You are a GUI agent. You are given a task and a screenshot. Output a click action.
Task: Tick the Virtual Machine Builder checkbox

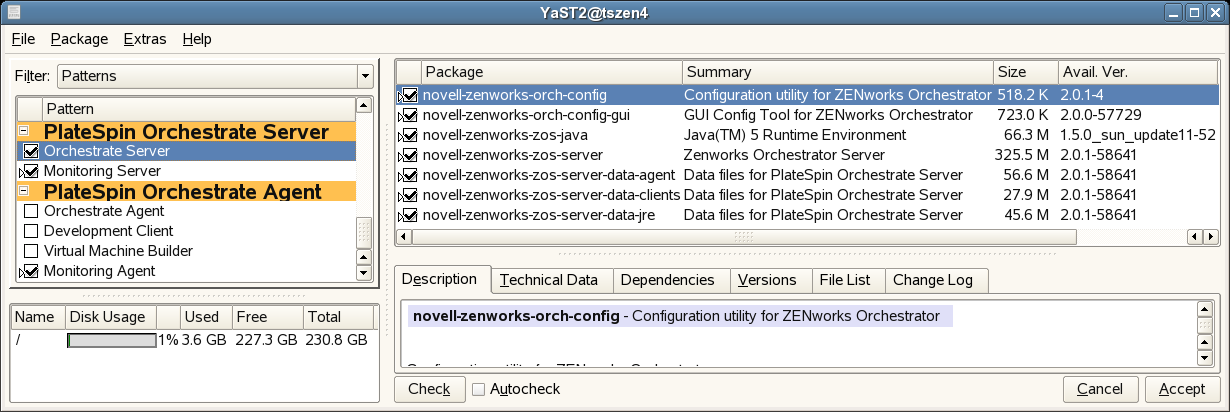31,251
